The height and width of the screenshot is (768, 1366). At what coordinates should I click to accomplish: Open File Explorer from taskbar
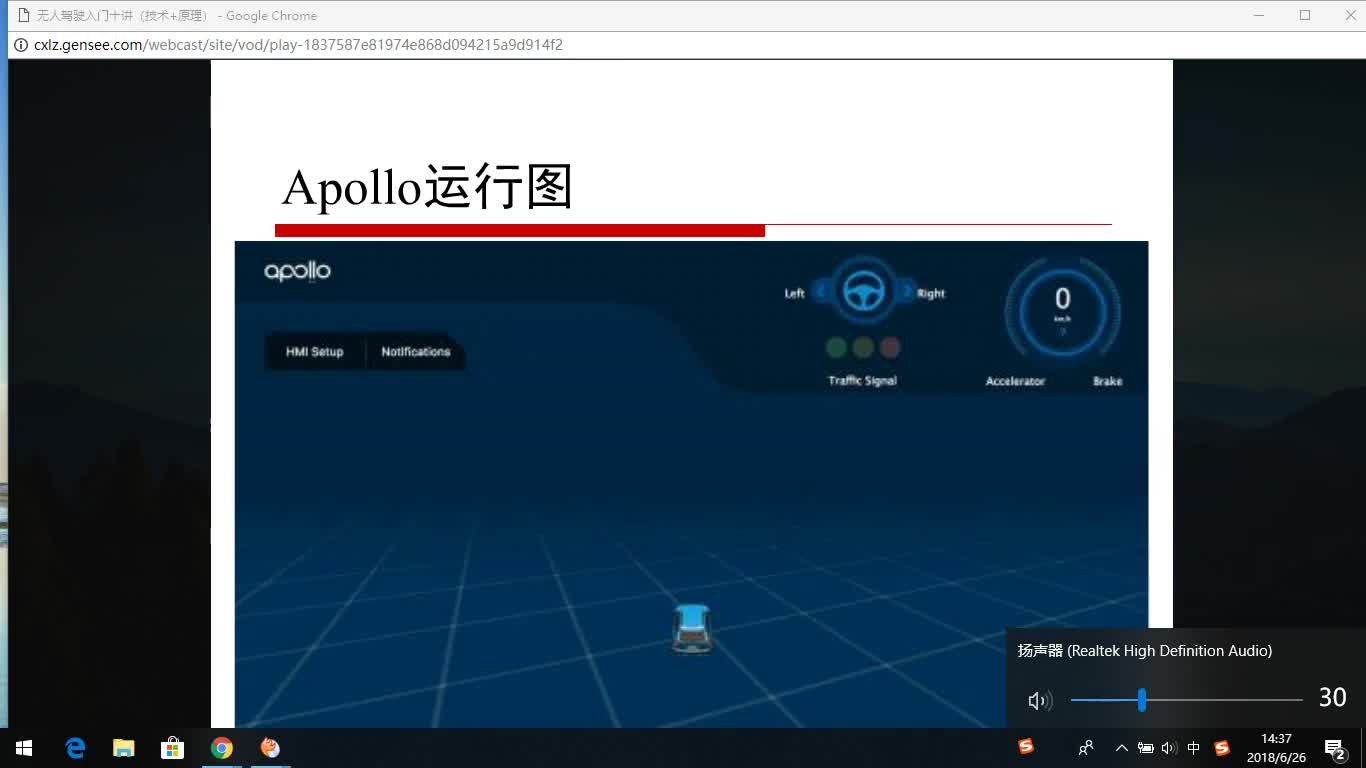pyautogui.click(x=123, y=748)
